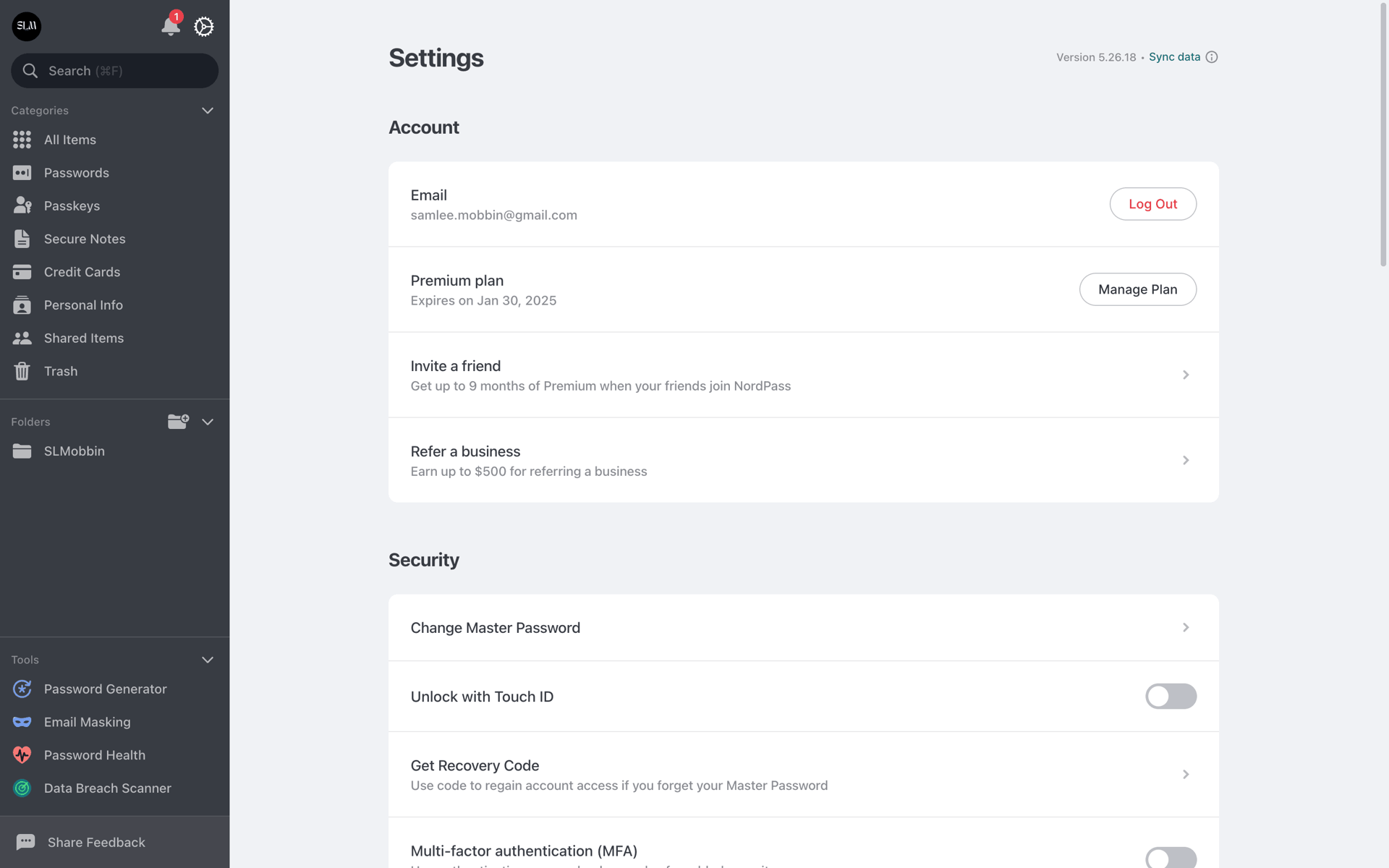Click the Personal Info icon
The width and height of the screenshot is (1389, 868).
22,305
